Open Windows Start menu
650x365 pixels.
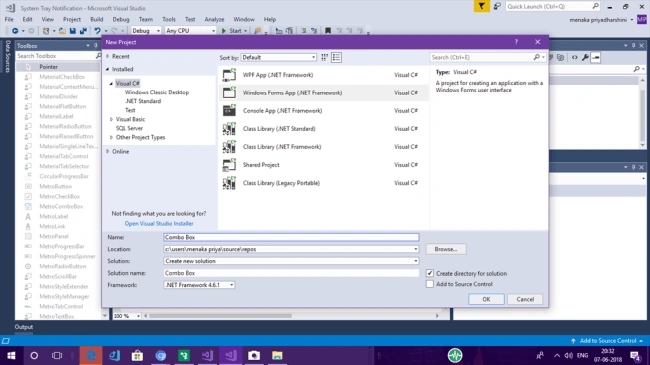tap(11, 355)
